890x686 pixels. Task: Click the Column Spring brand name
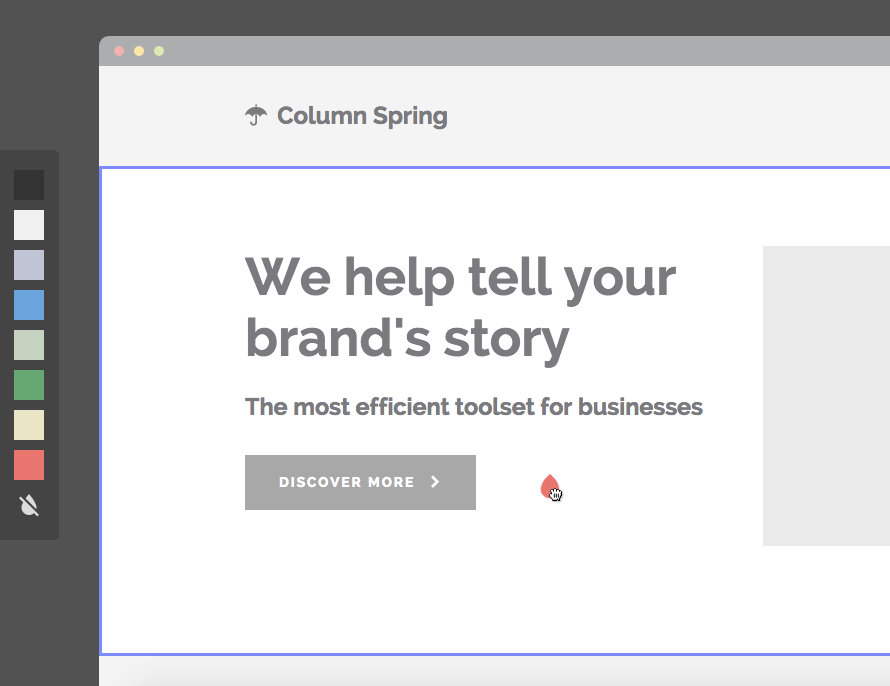point(362,116)
